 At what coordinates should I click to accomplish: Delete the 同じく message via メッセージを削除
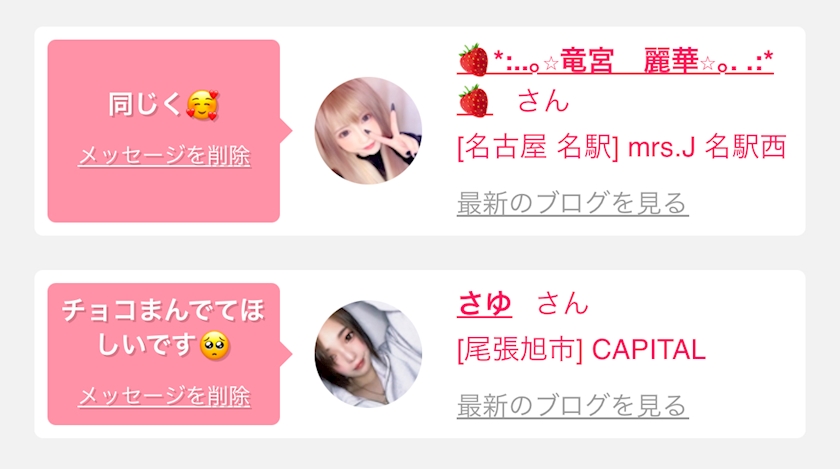pos(164,156)
